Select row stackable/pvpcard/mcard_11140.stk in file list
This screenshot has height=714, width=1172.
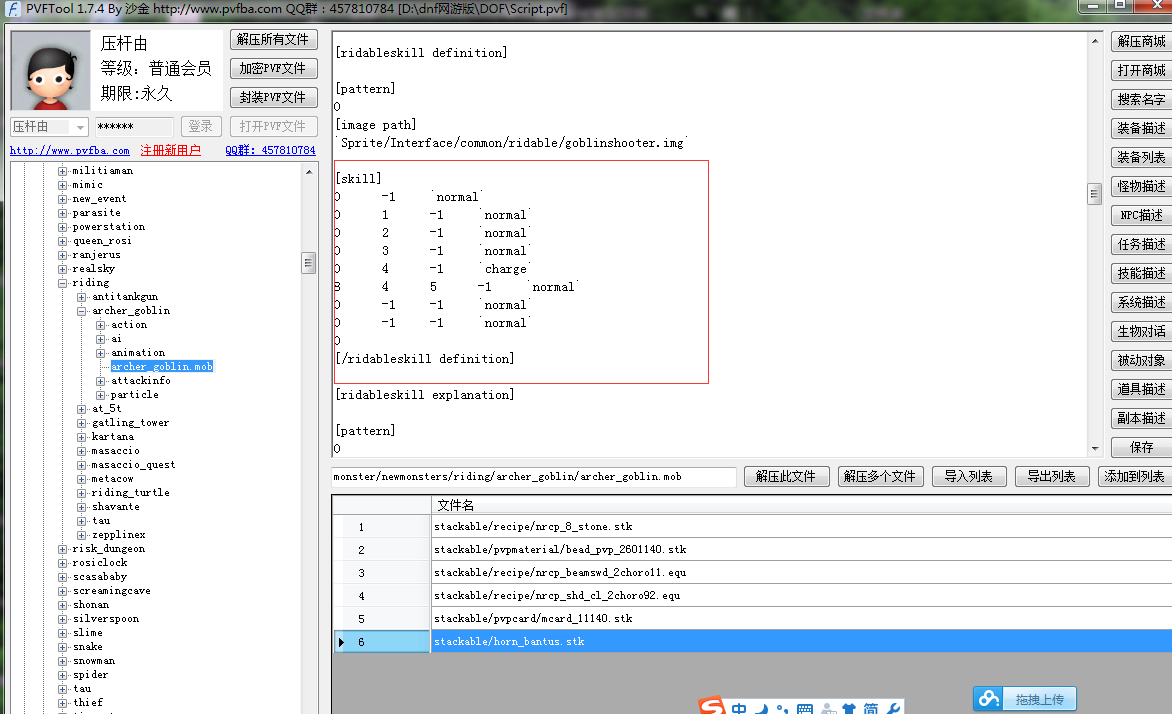pos(533,619)
